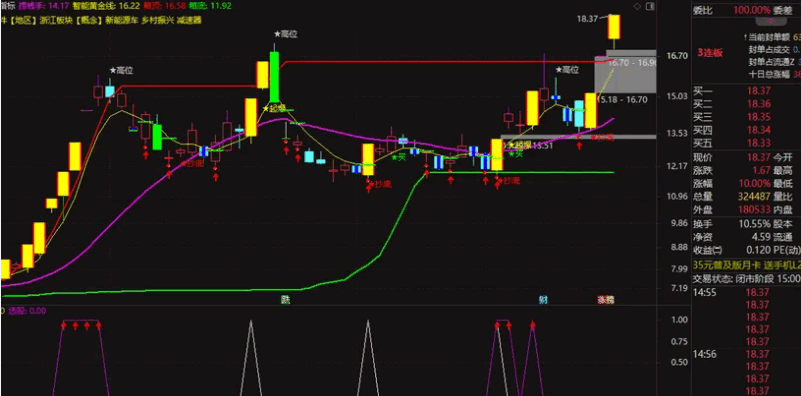Image resolution: width=801 pixels, height=396 pixels.
Task: Click the 16.70 price axis label
Action: click(677, 55)
